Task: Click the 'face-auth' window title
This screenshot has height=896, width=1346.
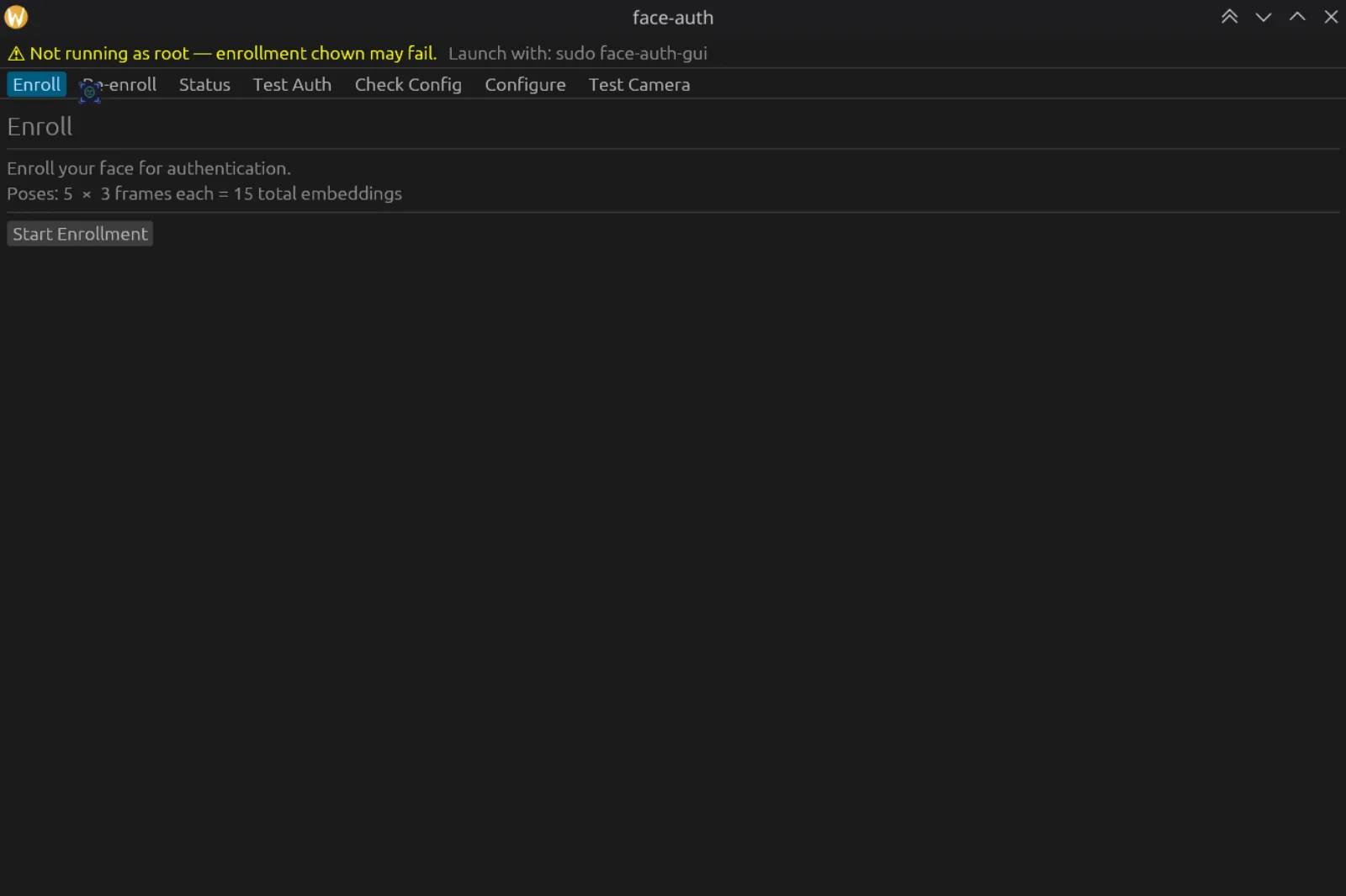Action: tap(673, 18)
